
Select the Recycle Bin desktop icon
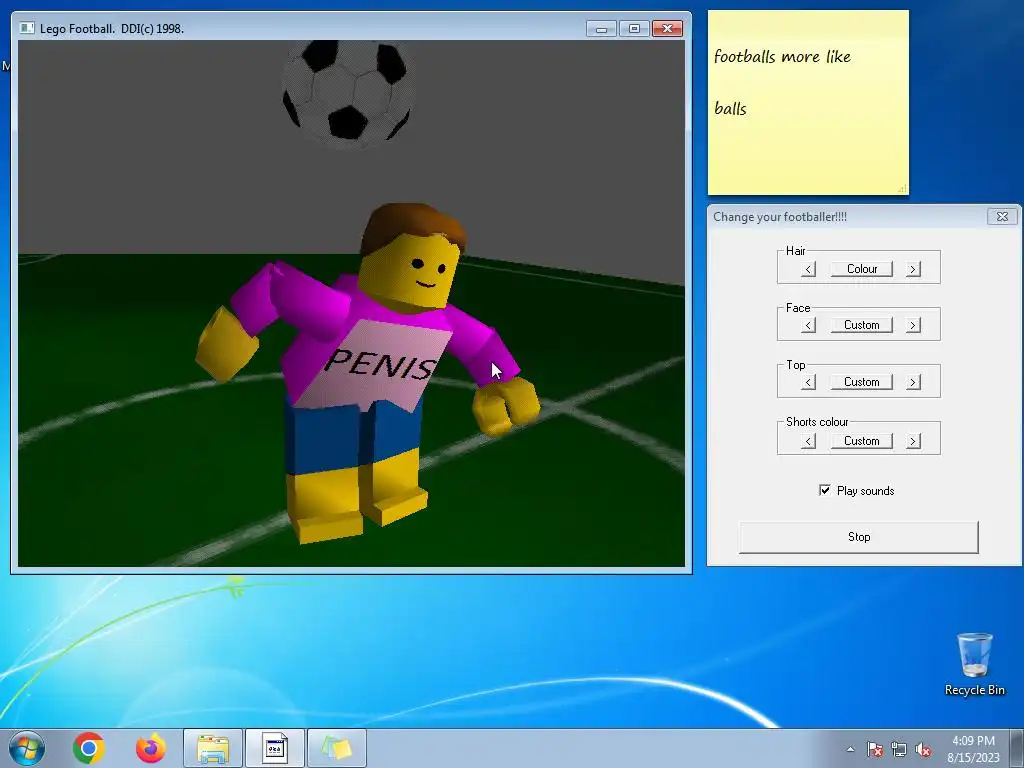(x=974, y=664)
